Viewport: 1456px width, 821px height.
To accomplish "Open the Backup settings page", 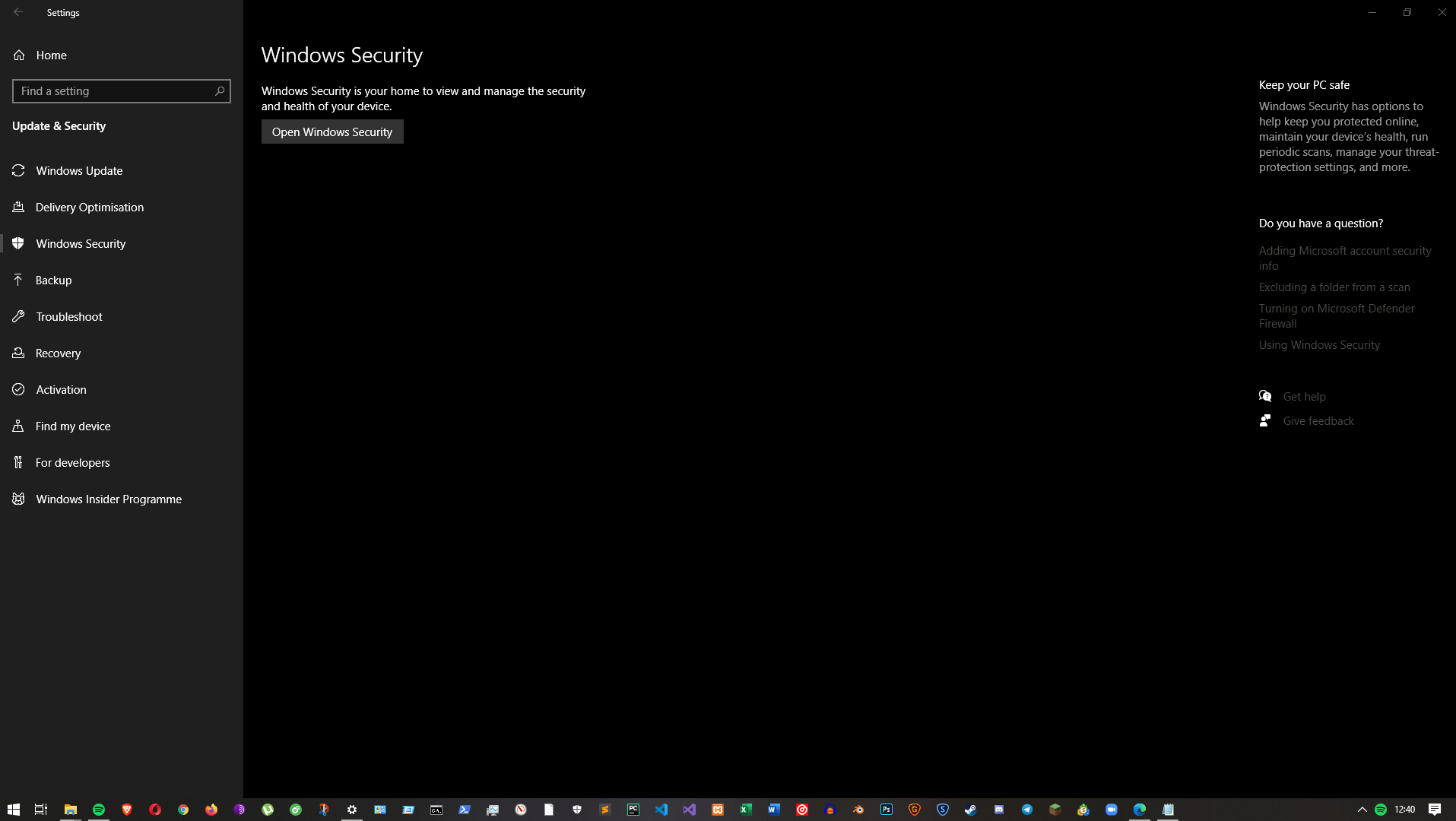I will click(x=122, y=280).
